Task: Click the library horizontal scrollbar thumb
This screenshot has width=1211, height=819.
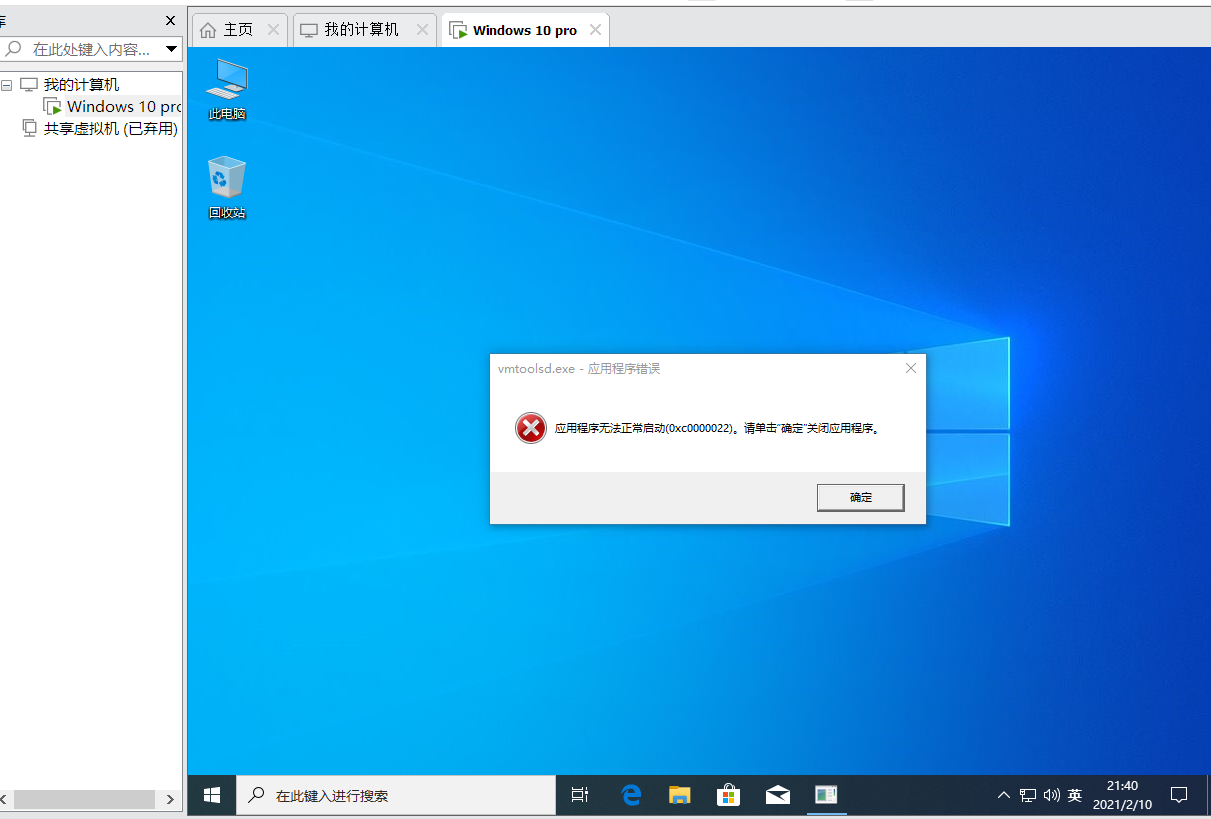Action: point(84,799)
